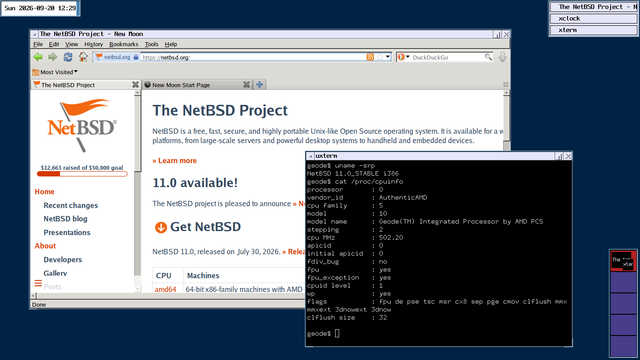Click the Most Visited folder icon

36,72
